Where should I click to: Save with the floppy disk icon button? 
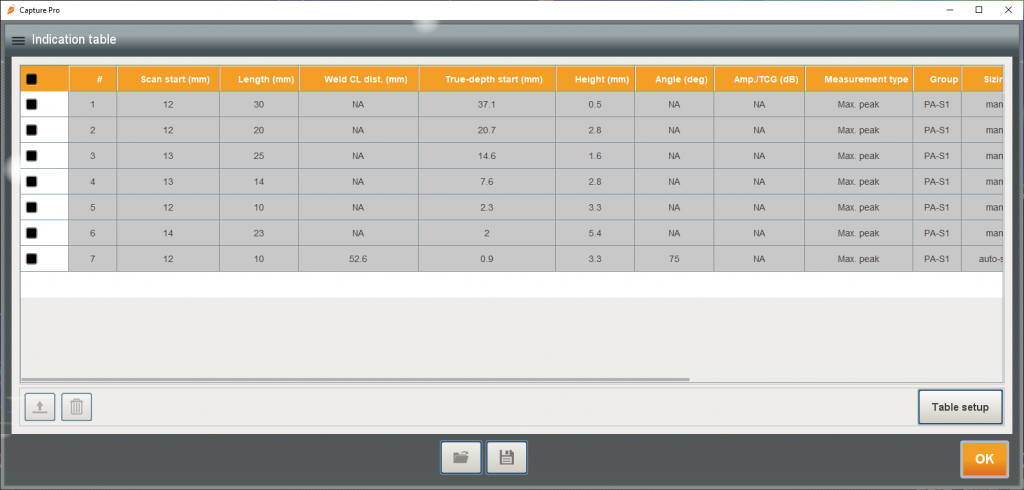coord(506,457)
